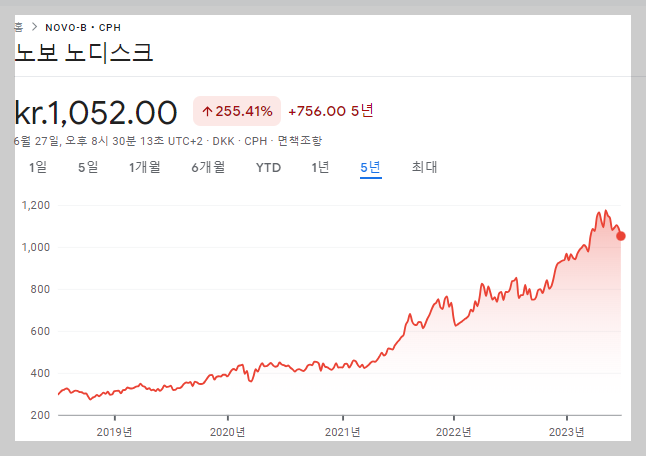Click the 600 y-axis label
Viewport: 646px width, 456px height.
[40, 331]
